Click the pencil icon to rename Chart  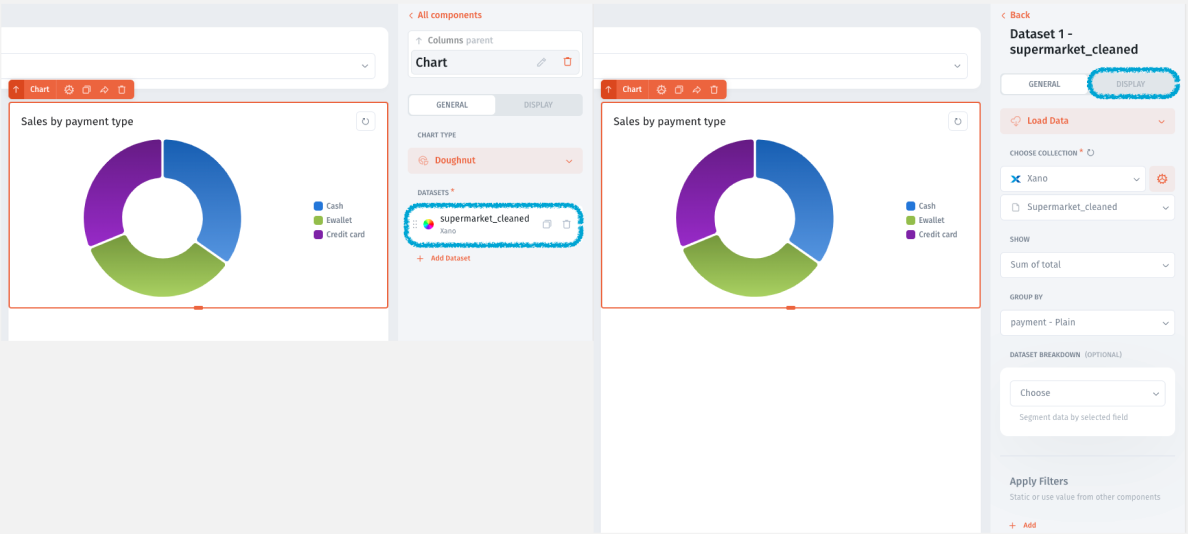(541, 62)
